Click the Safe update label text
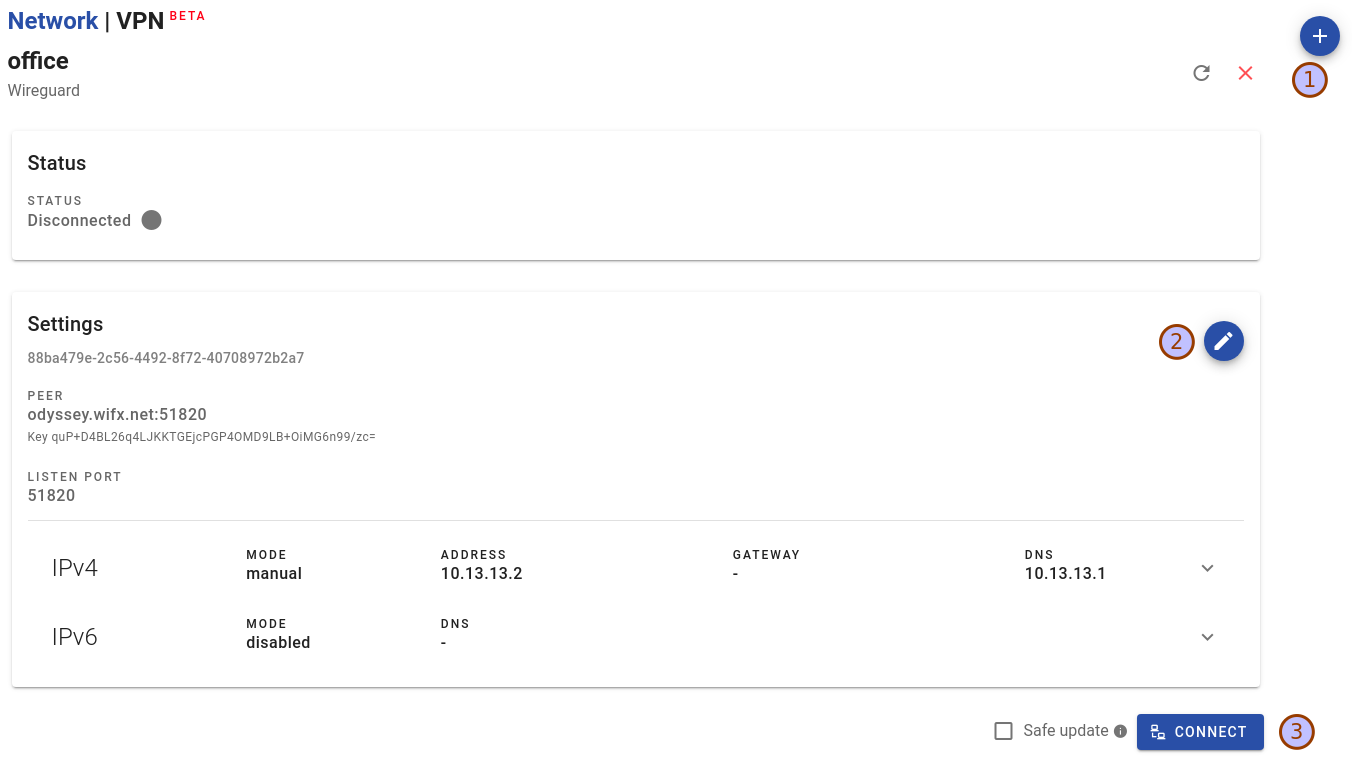Image resolution: width=1352 pixels, height=761 pixels. 1065,731
